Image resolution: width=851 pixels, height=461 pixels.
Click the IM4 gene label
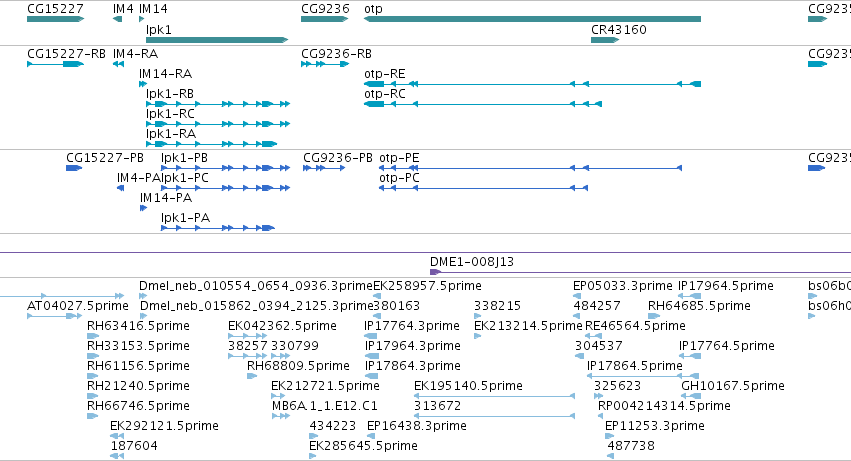[x=123, y=9]
